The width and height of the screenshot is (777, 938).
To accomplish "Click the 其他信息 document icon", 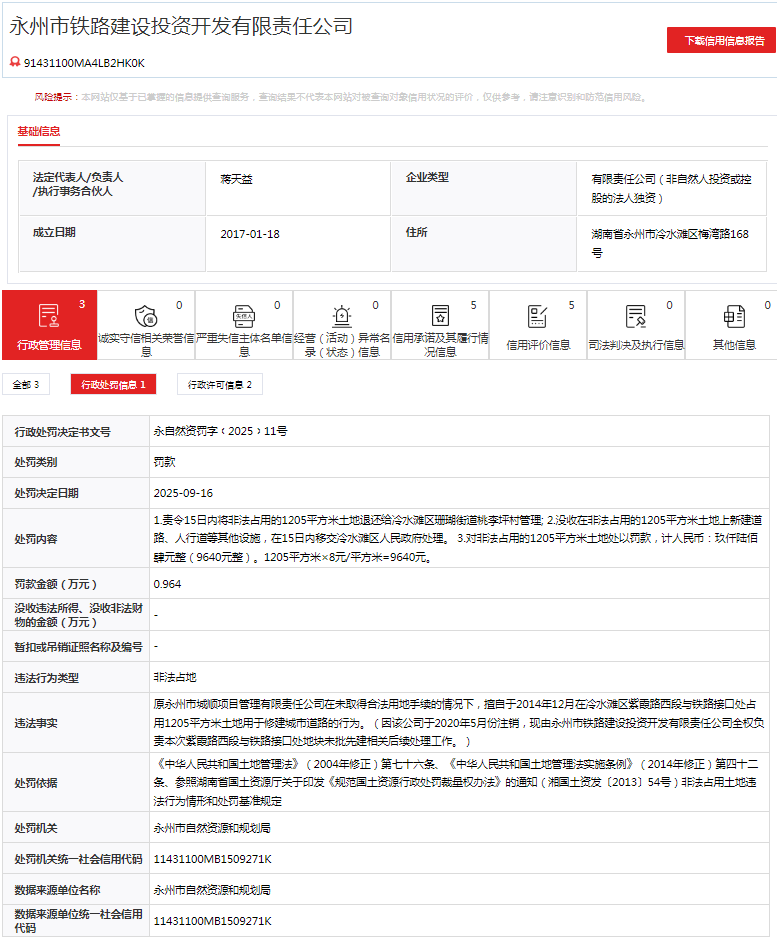I will pyautogui.click(x=734, y=317).
